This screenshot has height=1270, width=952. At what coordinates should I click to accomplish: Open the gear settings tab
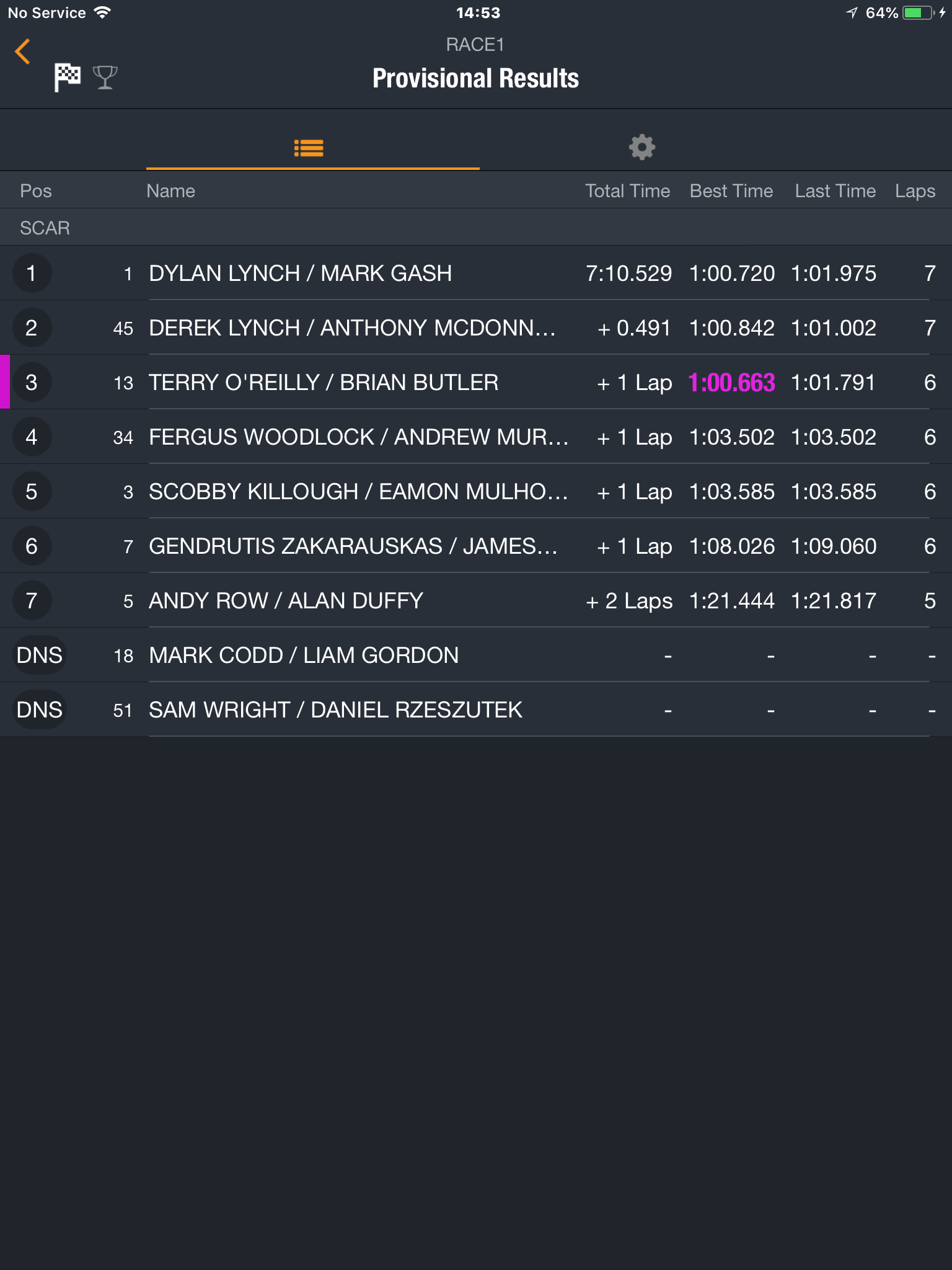point(641,148)
